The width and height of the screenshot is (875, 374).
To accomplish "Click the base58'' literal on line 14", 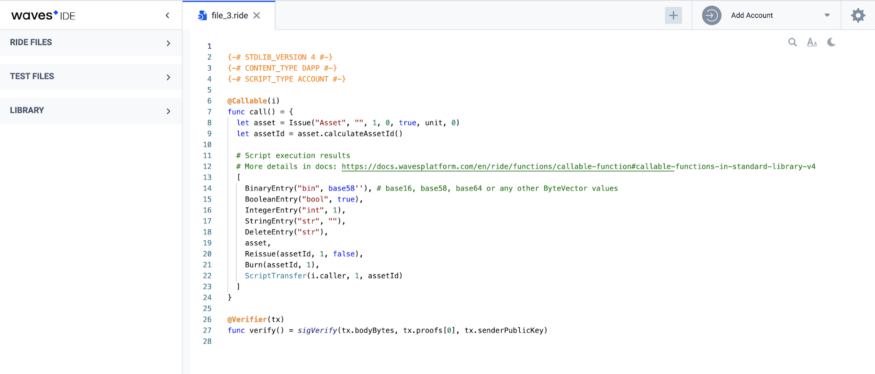I will click(346, 189).
